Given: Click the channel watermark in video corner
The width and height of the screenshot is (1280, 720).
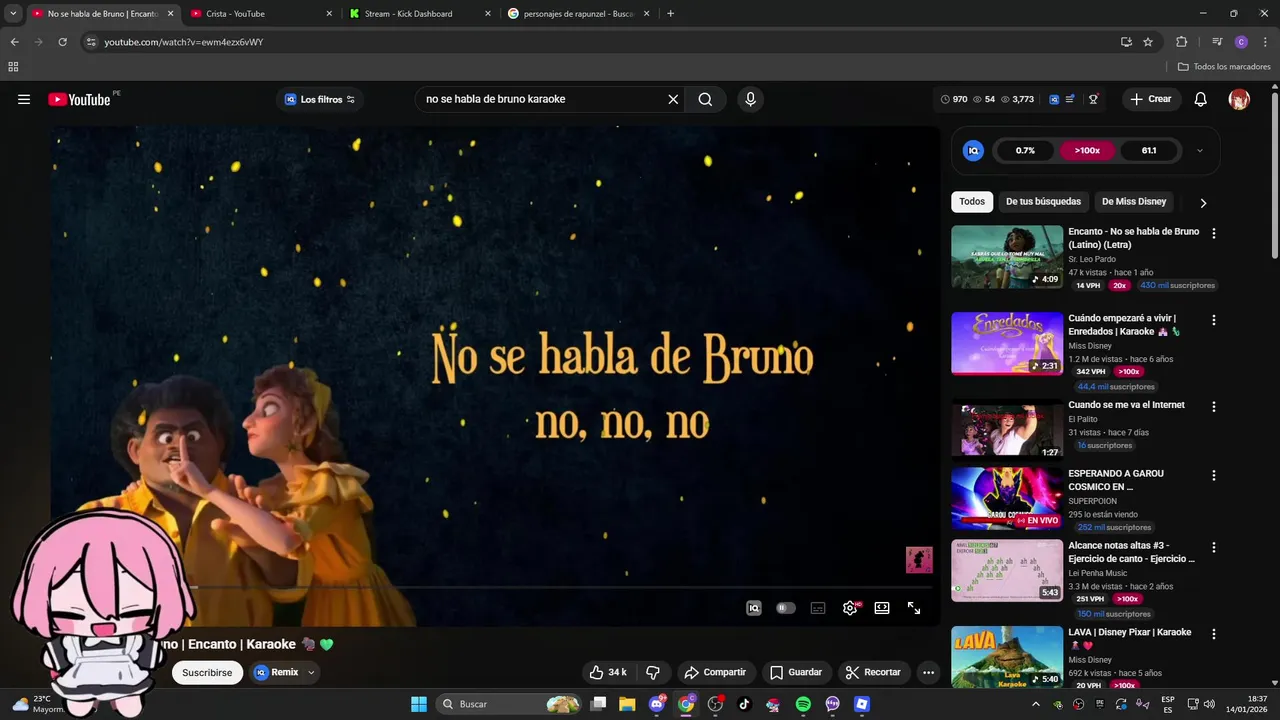Looking at the screenshot, I should point(919,560).
